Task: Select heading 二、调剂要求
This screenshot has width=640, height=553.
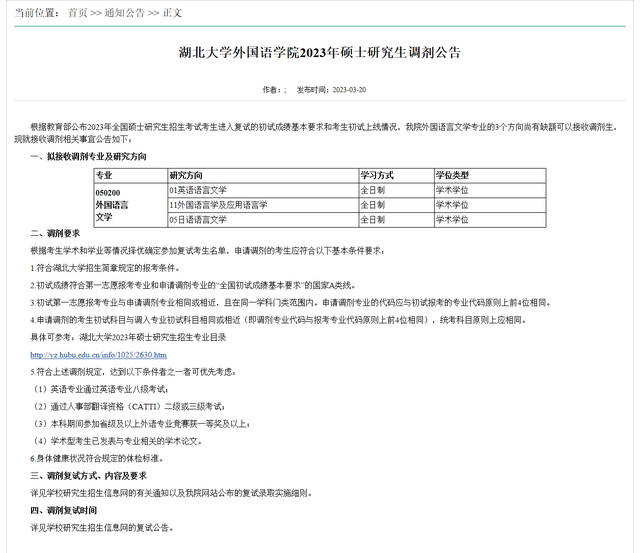Action: [55, 233]
